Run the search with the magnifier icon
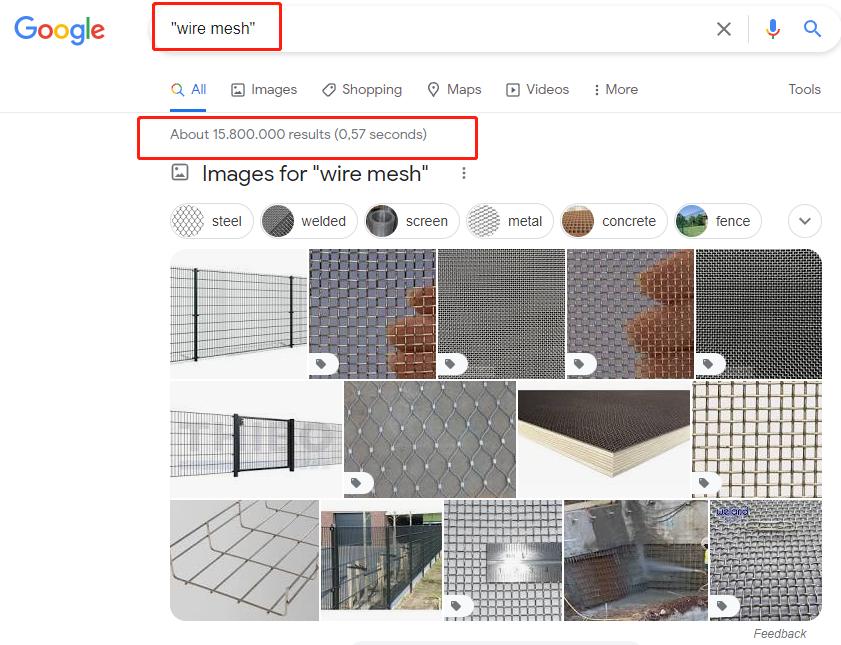 [x=812, y=29]
